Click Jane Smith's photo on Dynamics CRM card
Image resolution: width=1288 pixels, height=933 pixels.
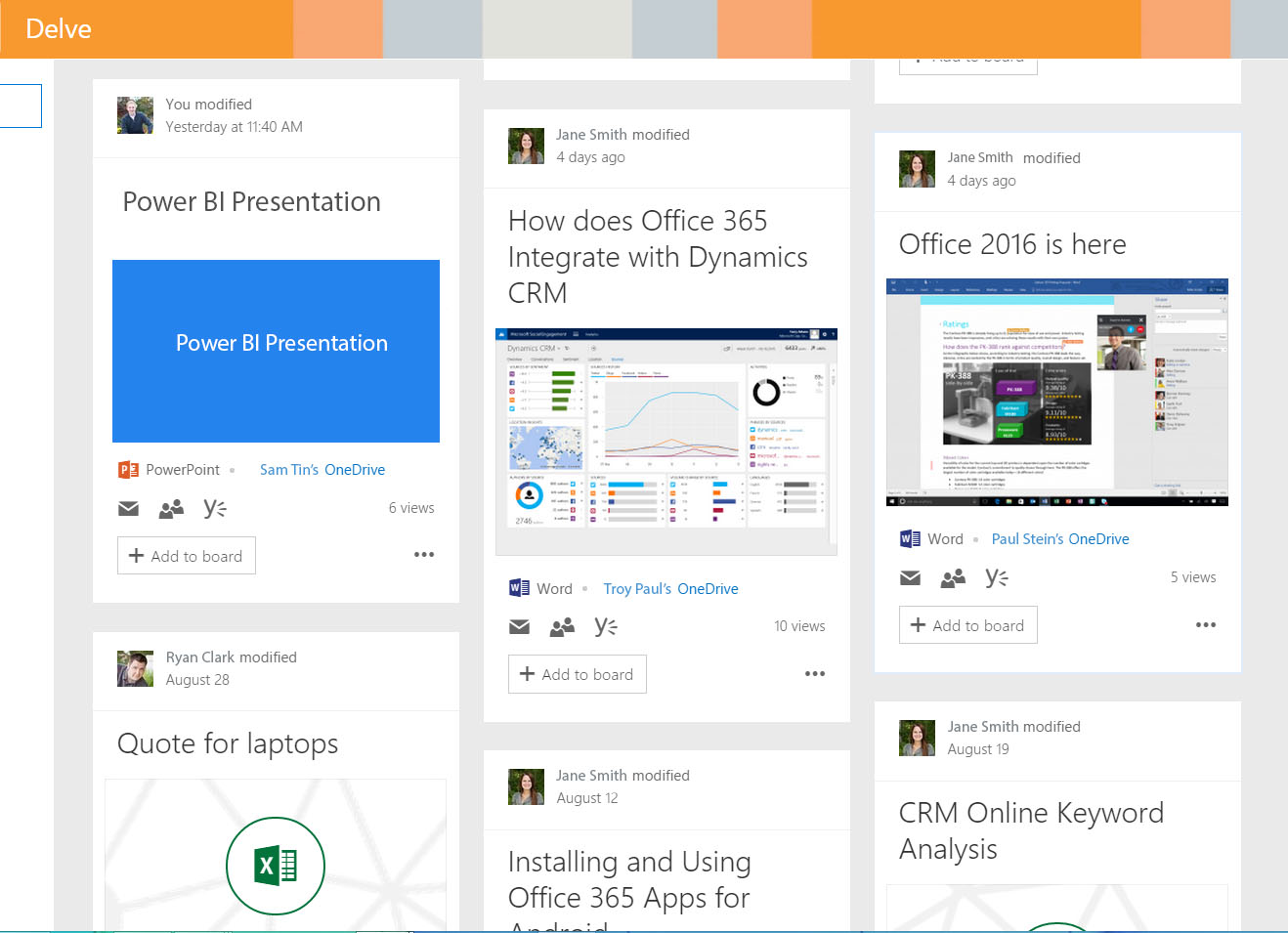coord(526,146)
